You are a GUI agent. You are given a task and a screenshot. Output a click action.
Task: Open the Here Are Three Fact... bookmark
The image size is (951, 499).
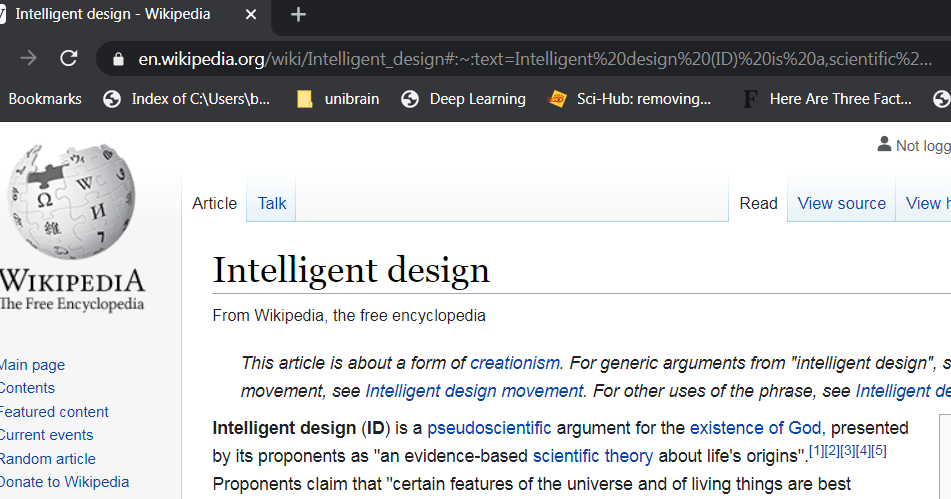tap(827, 99)
